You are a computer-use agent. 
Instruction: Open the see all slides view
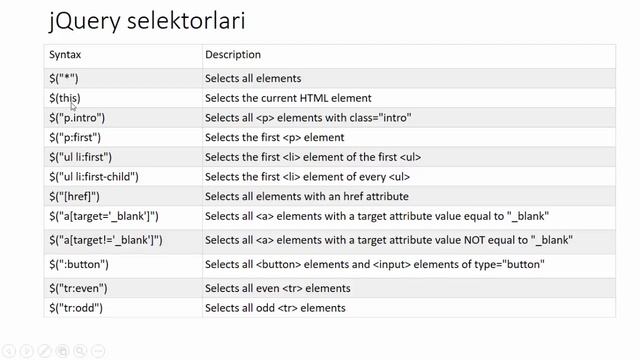[62, 351]
